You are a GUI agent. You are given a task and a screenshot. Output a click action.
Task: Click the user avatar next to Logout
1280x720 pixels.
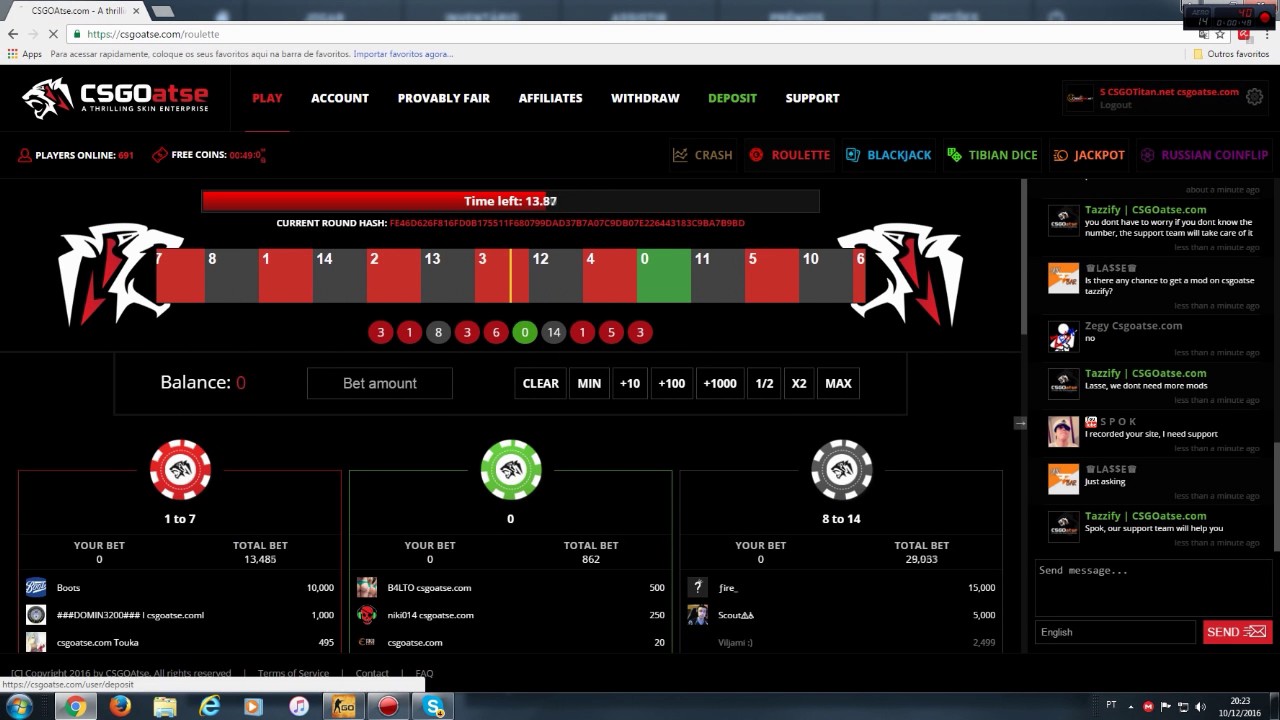click(x=1080, y=98)
